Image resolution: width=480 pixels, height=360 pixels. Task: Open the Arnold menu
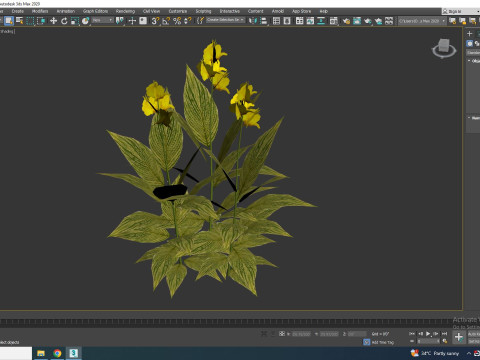coord(278,11)
